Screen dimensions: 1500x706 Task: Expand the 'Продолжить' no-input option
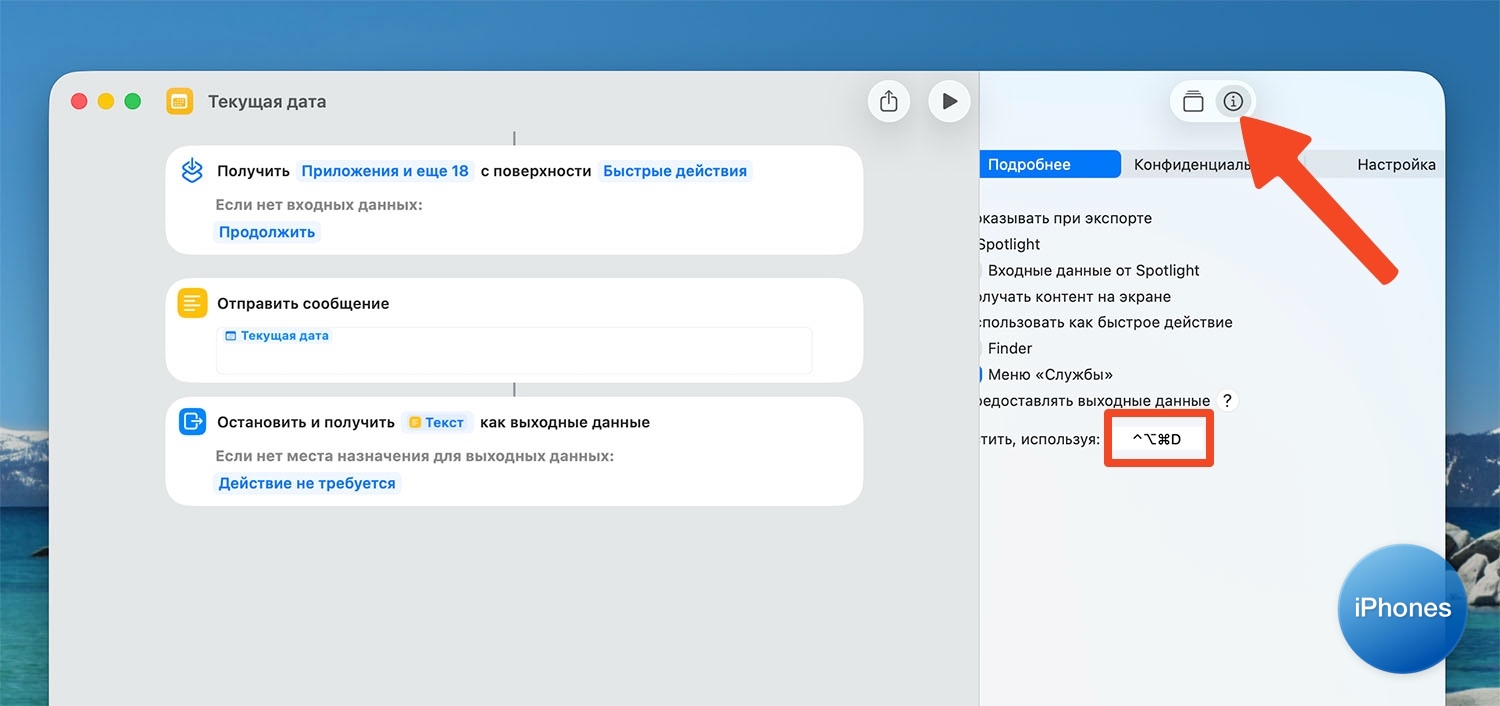point(267,232)
